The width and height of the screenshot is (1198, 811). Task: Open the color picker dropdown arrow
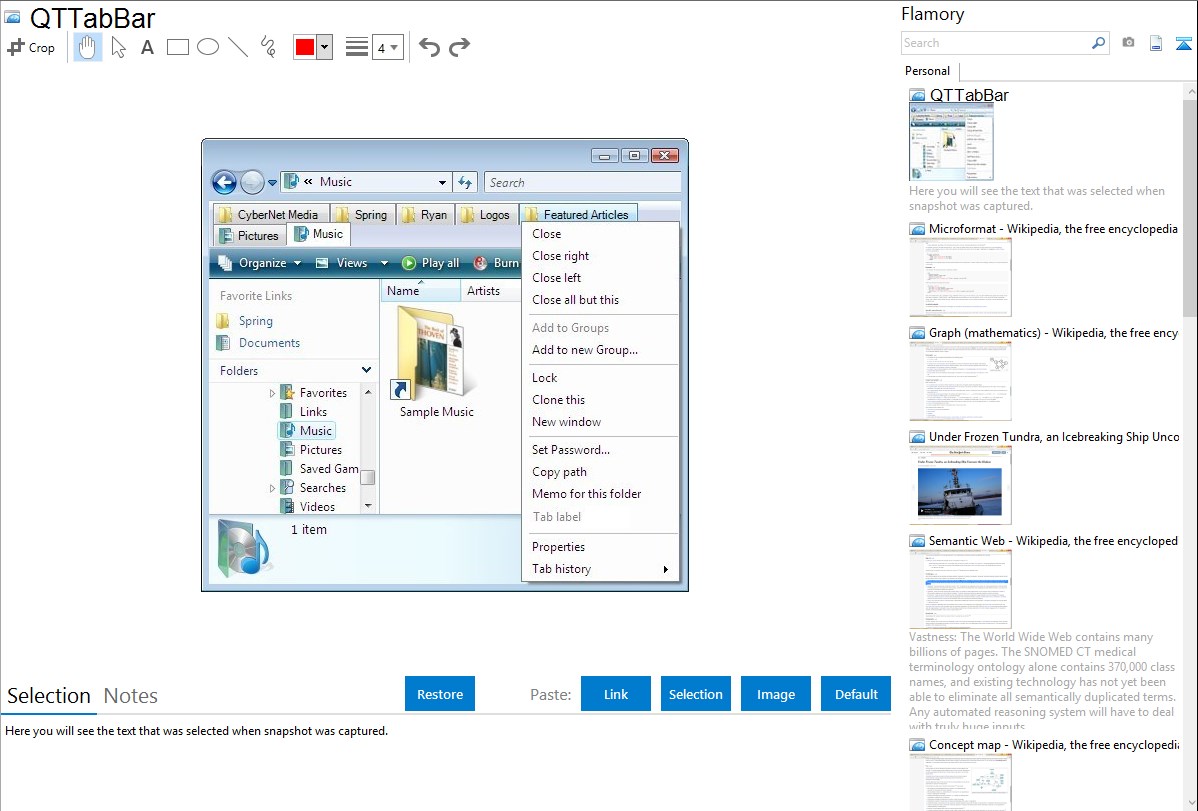click(325, 47)
